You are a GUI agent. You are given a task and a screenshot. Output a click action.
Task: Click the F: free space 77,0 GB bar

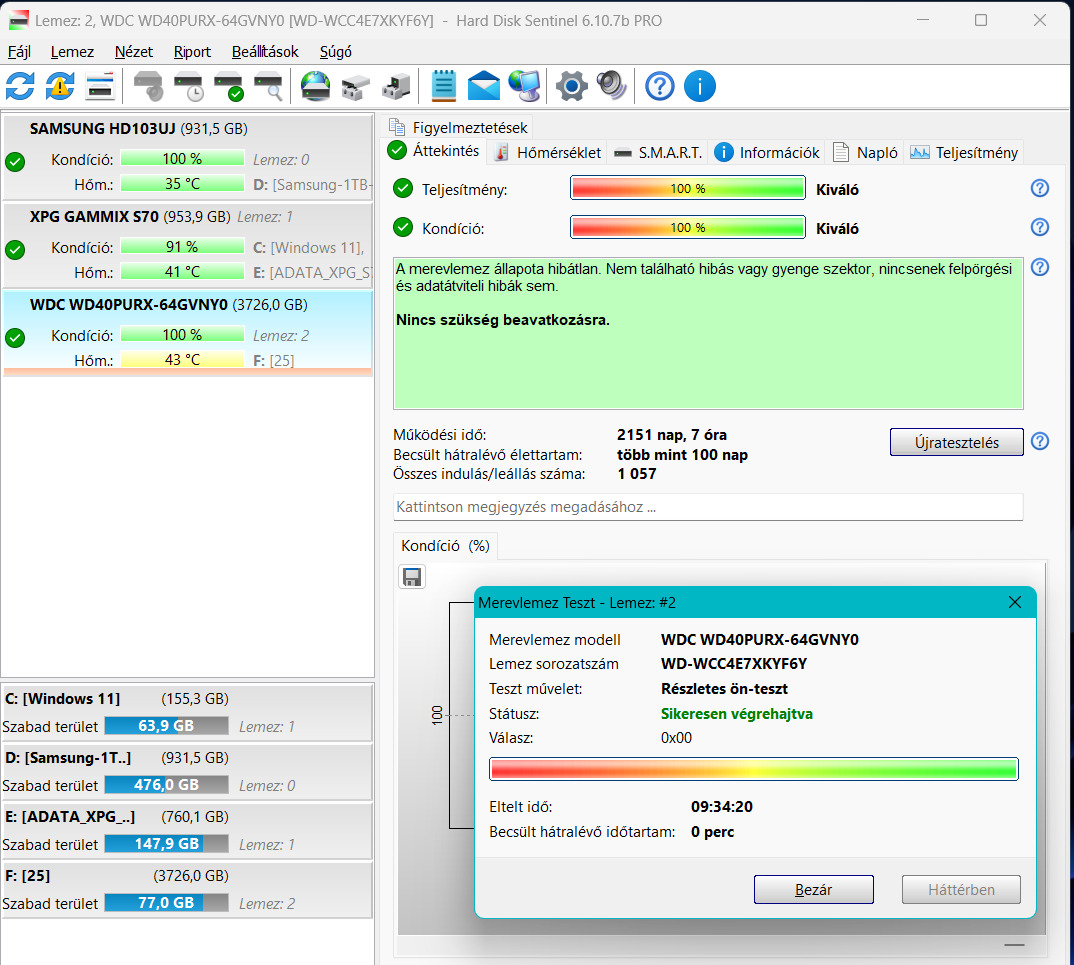click(x=166, y=903)
